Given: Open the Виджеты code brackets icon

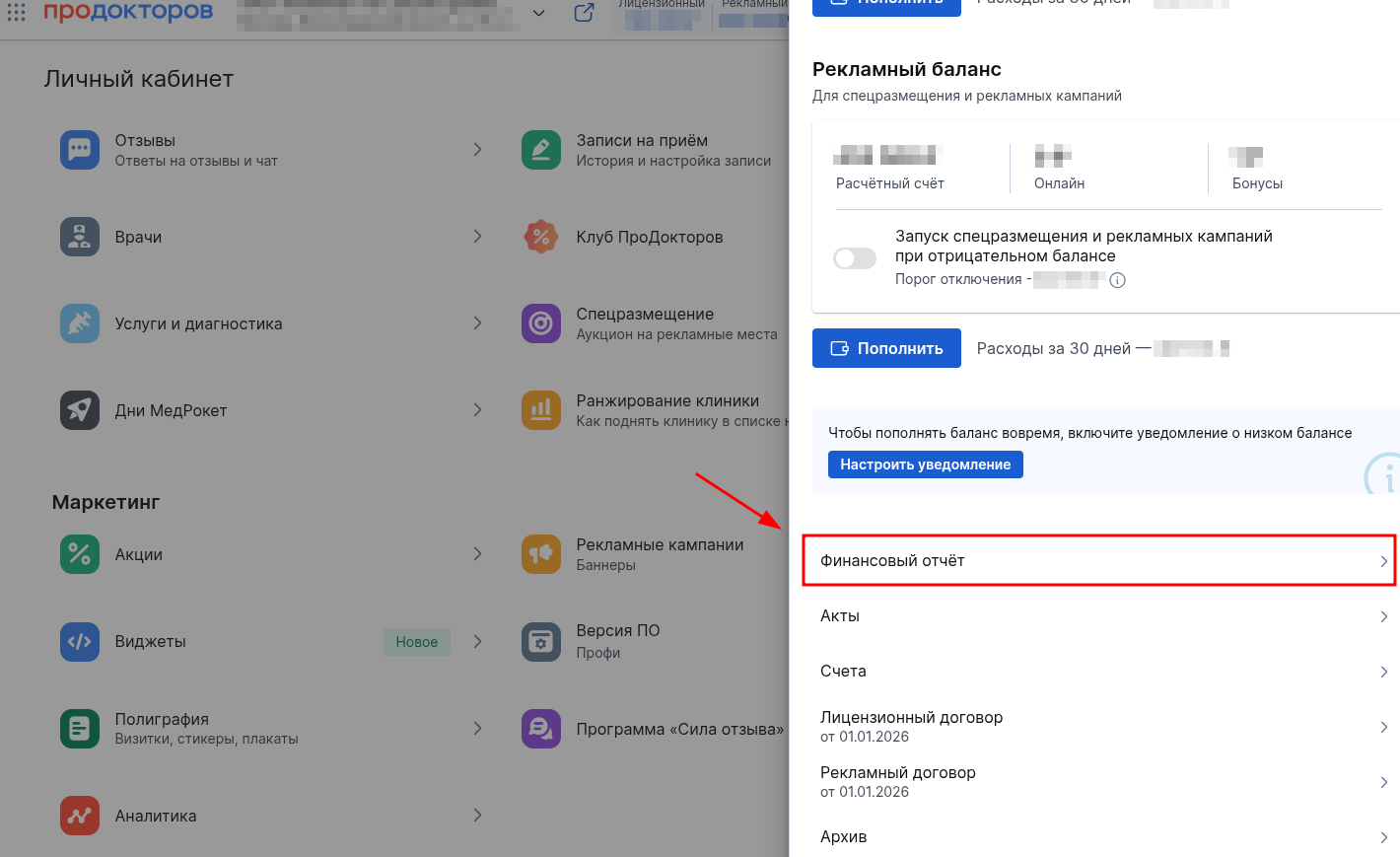Looking at the screenshot, I should [x=80, y=641].
